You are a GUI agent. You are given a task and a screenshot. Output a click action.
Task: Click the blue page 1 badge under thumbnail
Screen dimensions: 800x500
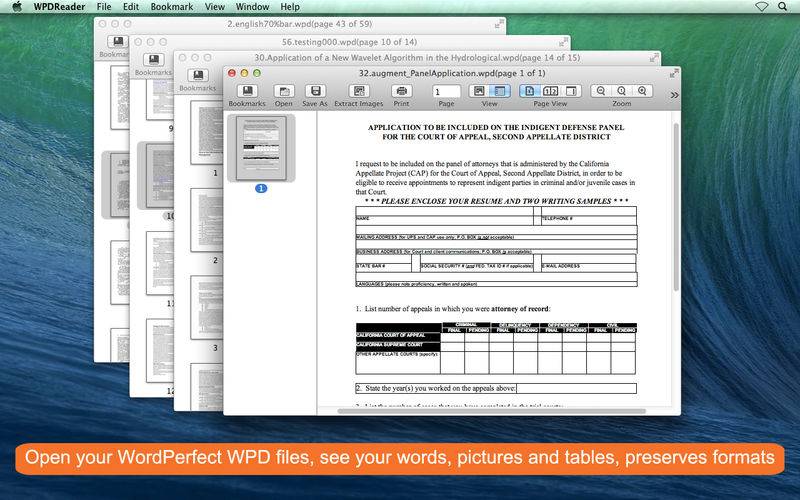click(261, 188)
